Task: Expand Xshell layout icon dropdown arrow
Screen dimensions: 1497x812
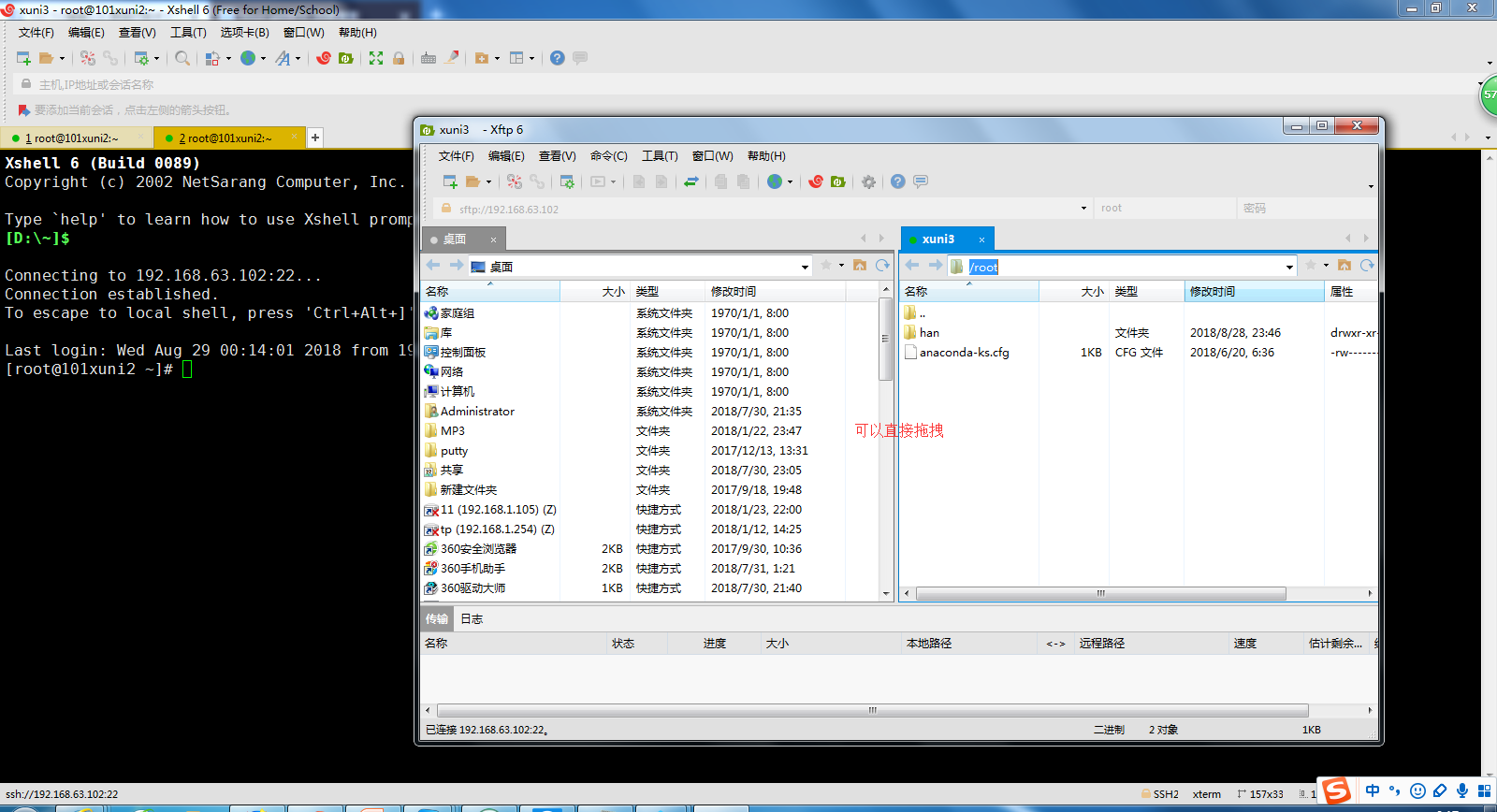Action: [x=531, y=58]
